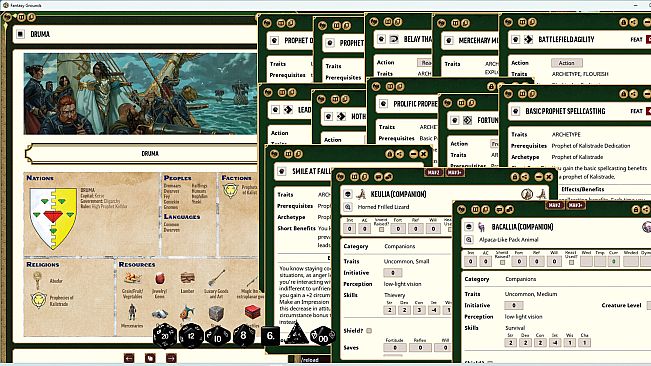Click chat bubble icon in Keulia window header
Screen dimensions: 651x366
pyautogui.click(x=378, y=177)
